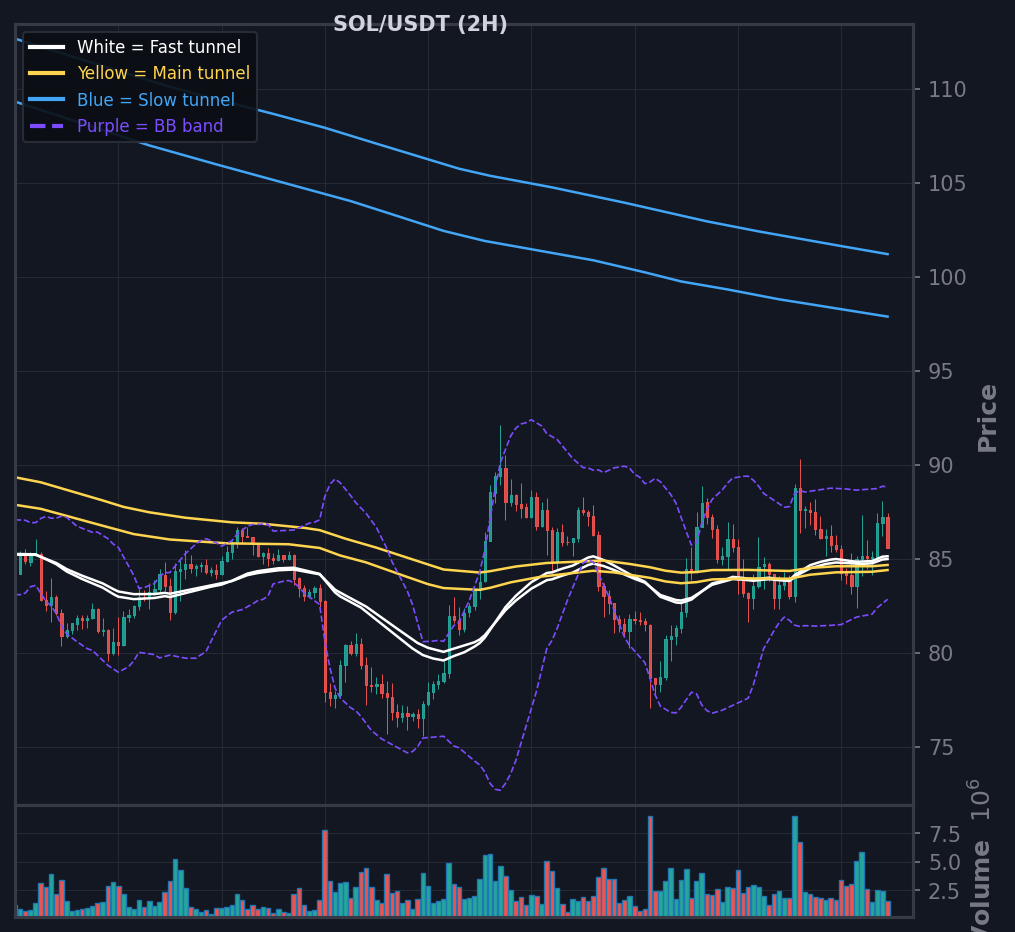
Task: Click the Volume axis title
Action: tap(981, 885)
